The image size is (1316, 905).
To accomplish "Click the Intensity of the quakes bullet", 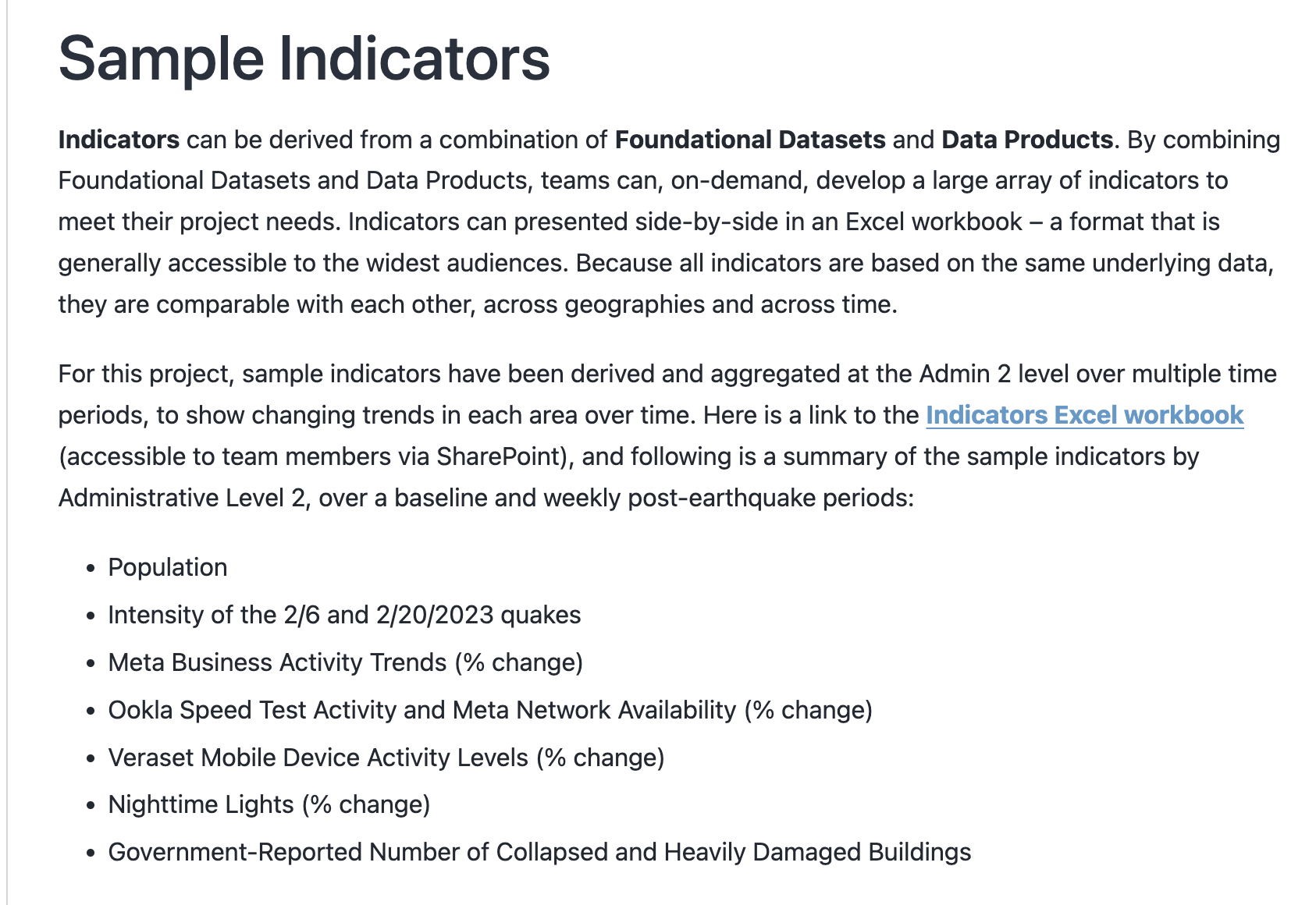I will [x=344, y=615].
